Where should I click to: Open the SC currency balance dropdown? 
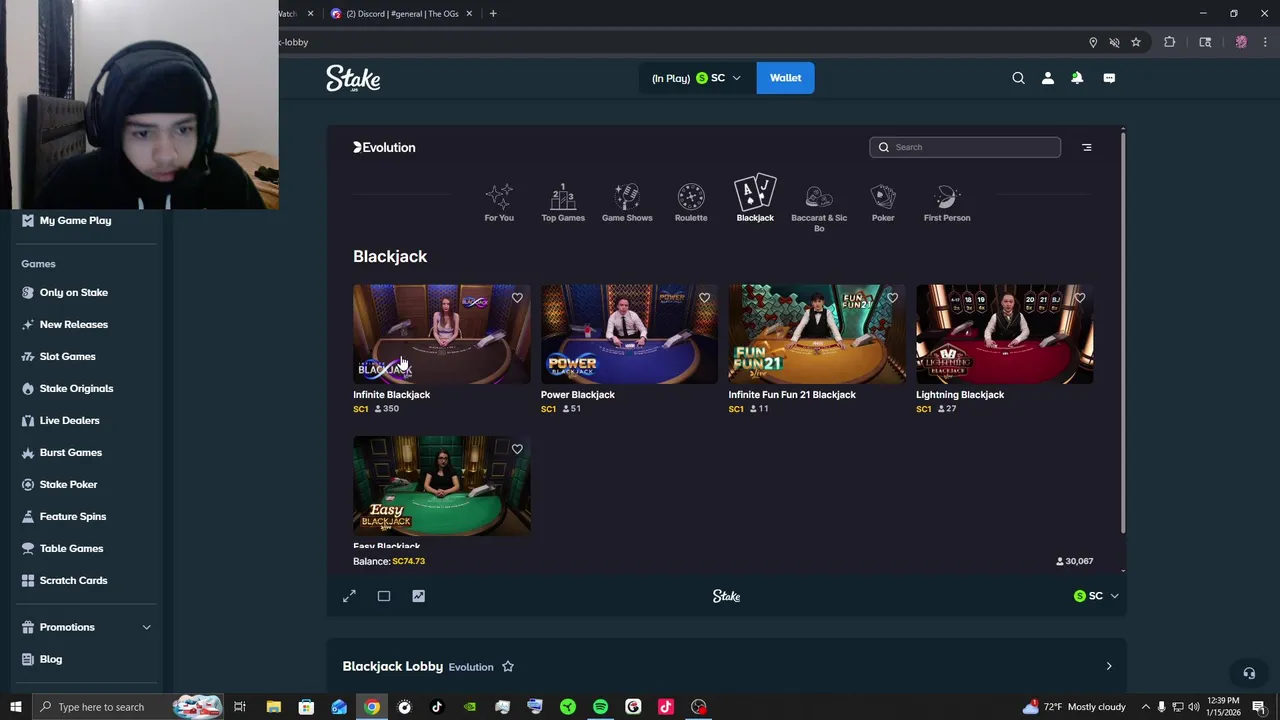(x=697, y=78)
